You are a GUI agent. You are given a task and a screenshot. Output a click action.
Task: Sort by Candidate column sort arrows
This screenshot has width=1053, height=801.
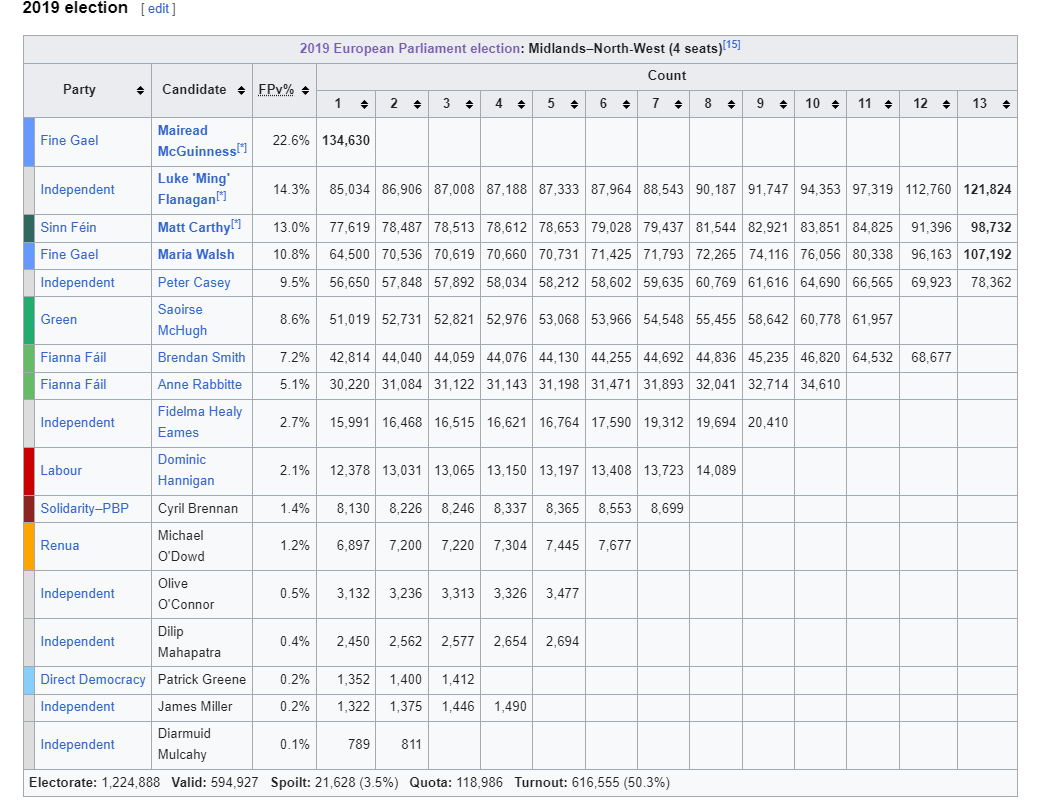click(241, 90)
